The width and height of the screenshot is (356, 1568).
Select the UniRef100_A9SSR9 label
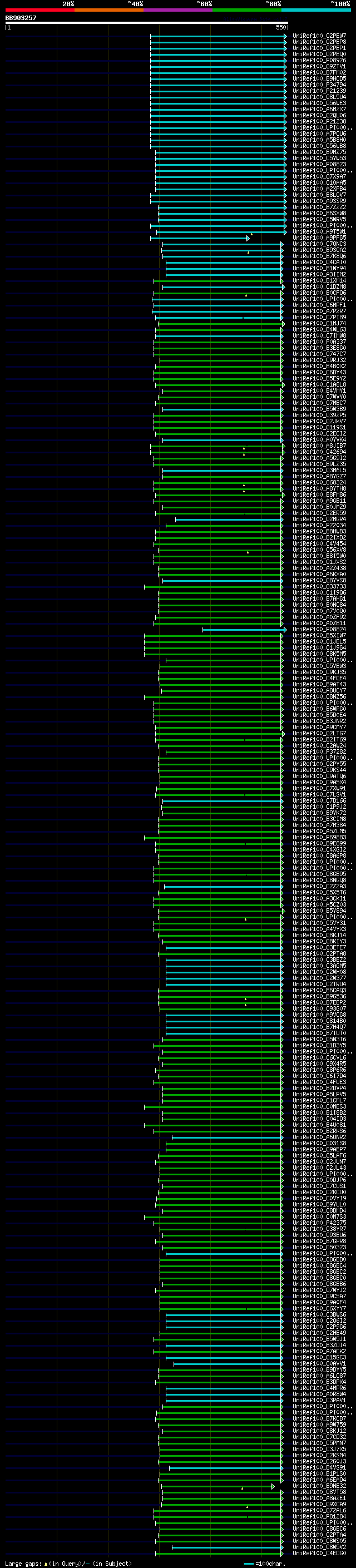coord(319,201)
